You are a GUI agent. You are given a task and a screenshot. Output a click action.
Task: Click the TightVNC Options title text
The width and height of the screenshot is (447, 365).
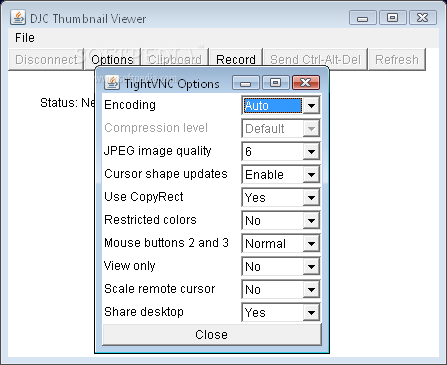point(172,84)
